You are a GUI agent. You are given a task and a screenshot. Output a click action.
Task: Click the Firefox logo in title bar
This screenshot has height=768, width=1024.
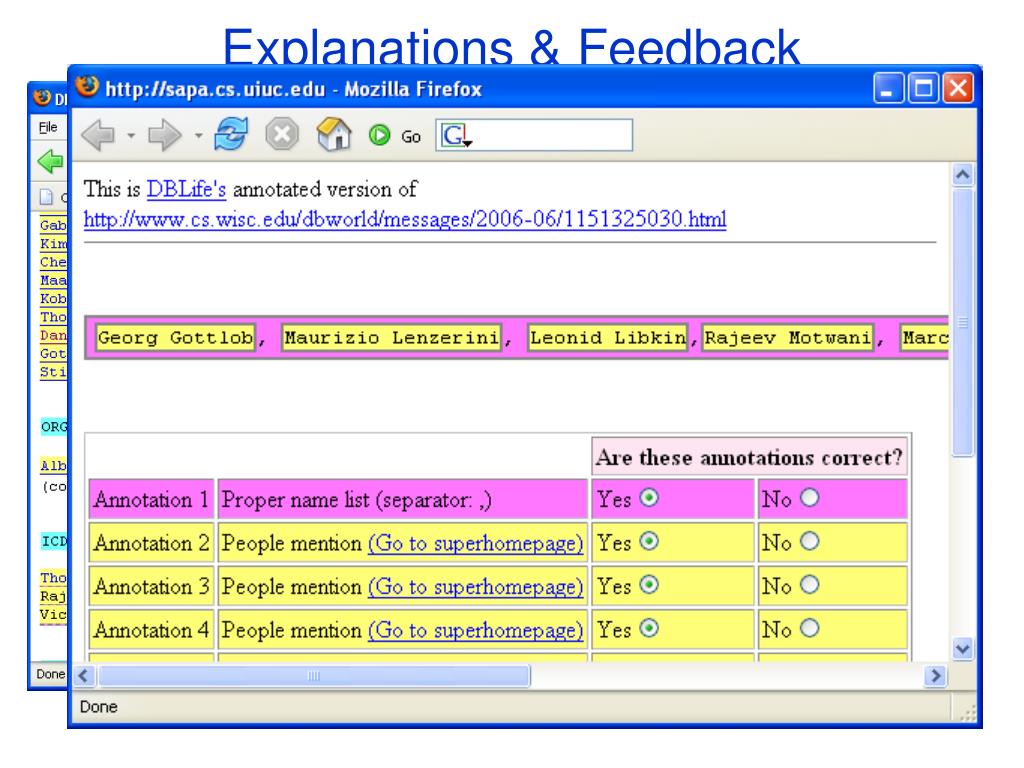click(x=85, y=91)
